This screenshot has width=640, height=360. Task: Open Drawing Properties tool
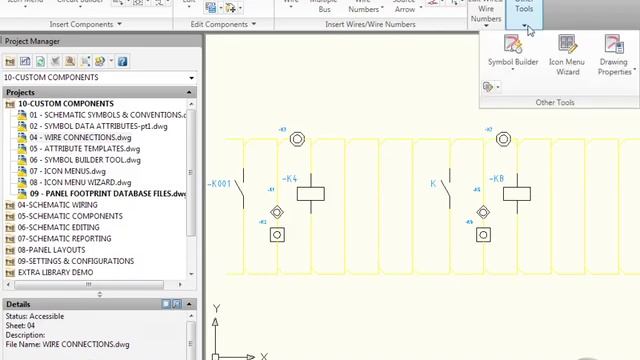pyautogui.click(x=614, y=55)
